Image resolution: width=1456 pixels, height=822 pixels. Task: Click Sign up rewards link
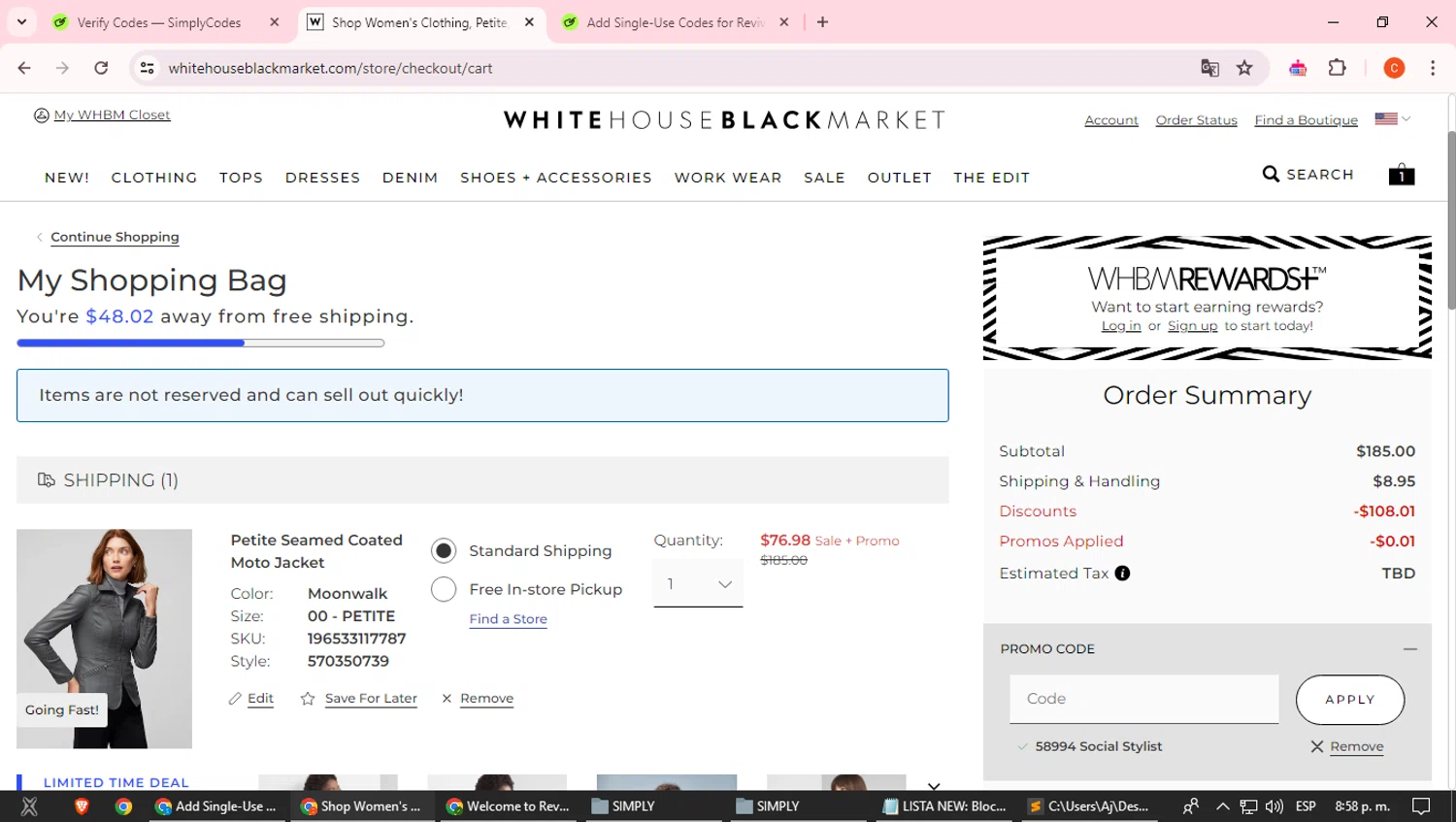point(1192,326)
